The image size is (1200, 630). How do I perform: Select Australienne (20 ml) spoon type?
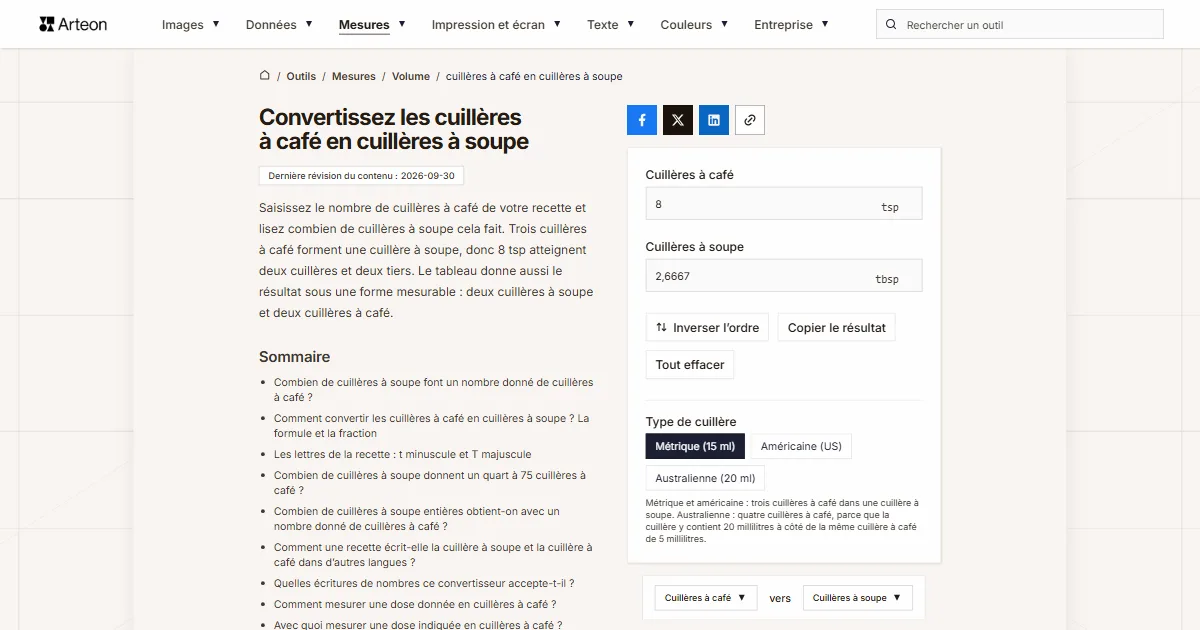705,478
